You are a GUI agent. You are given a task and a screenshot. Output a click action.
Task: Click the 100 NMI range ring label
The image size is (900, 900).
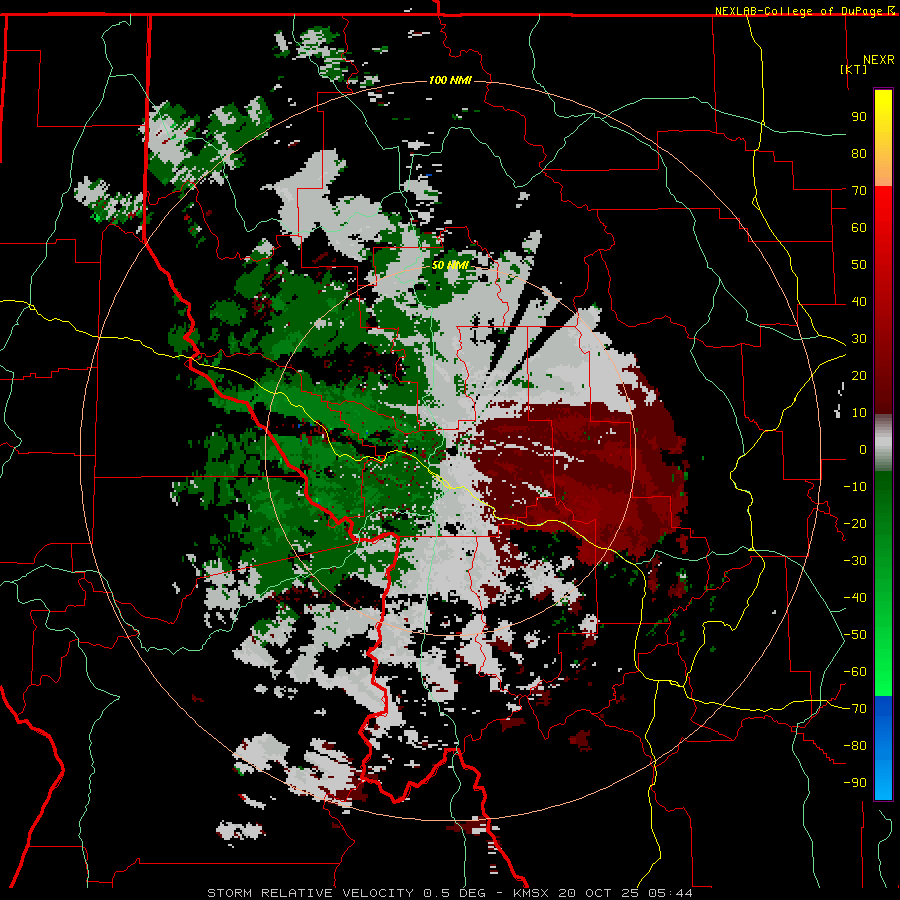[x=450, y=80]
